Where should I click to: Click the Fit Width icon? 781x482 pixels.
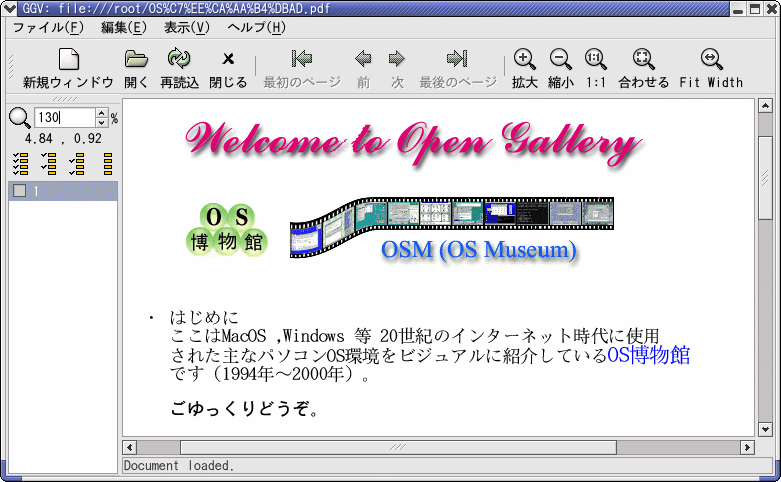[711, 59]
